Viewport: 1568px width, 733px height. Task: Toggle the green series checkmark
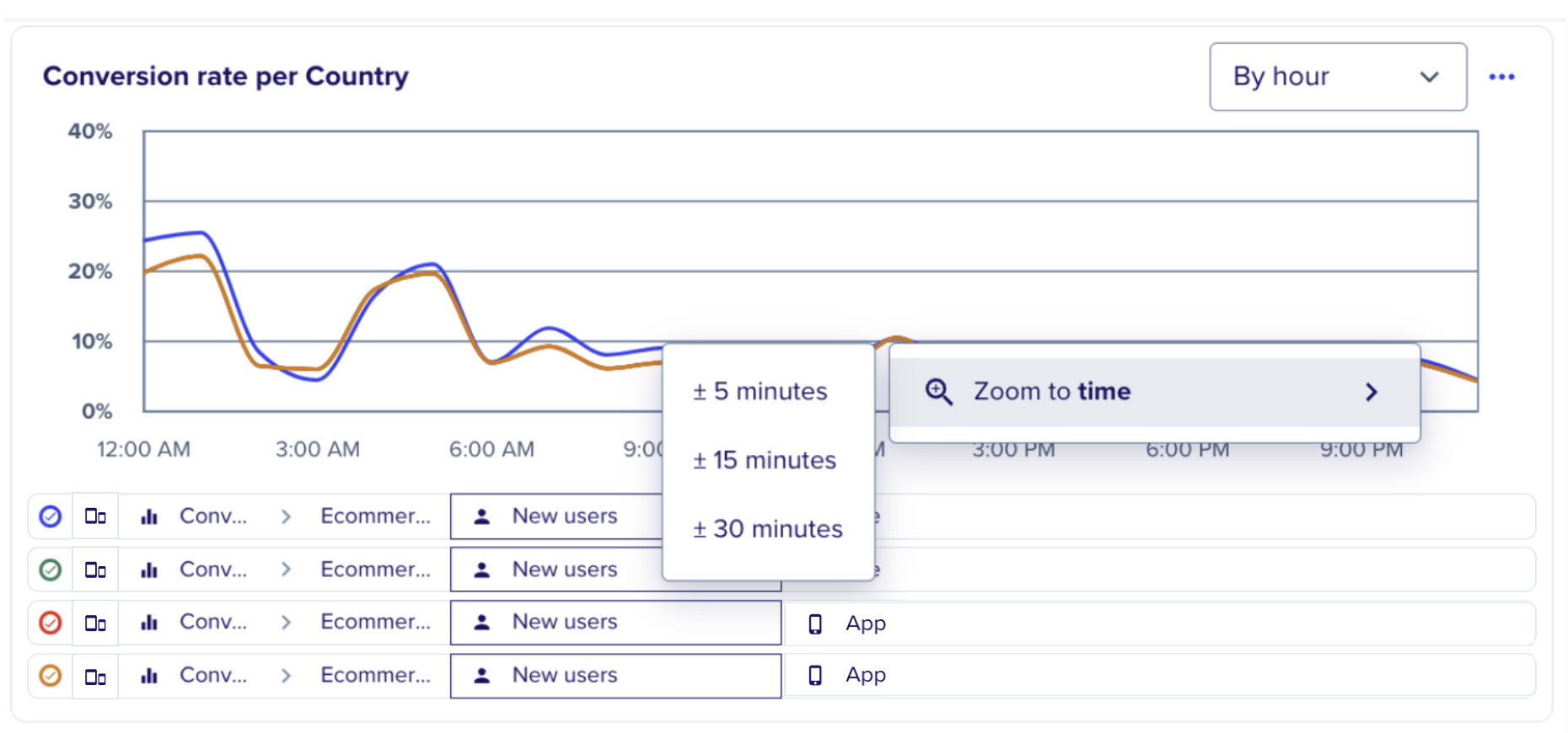[51, 570]
